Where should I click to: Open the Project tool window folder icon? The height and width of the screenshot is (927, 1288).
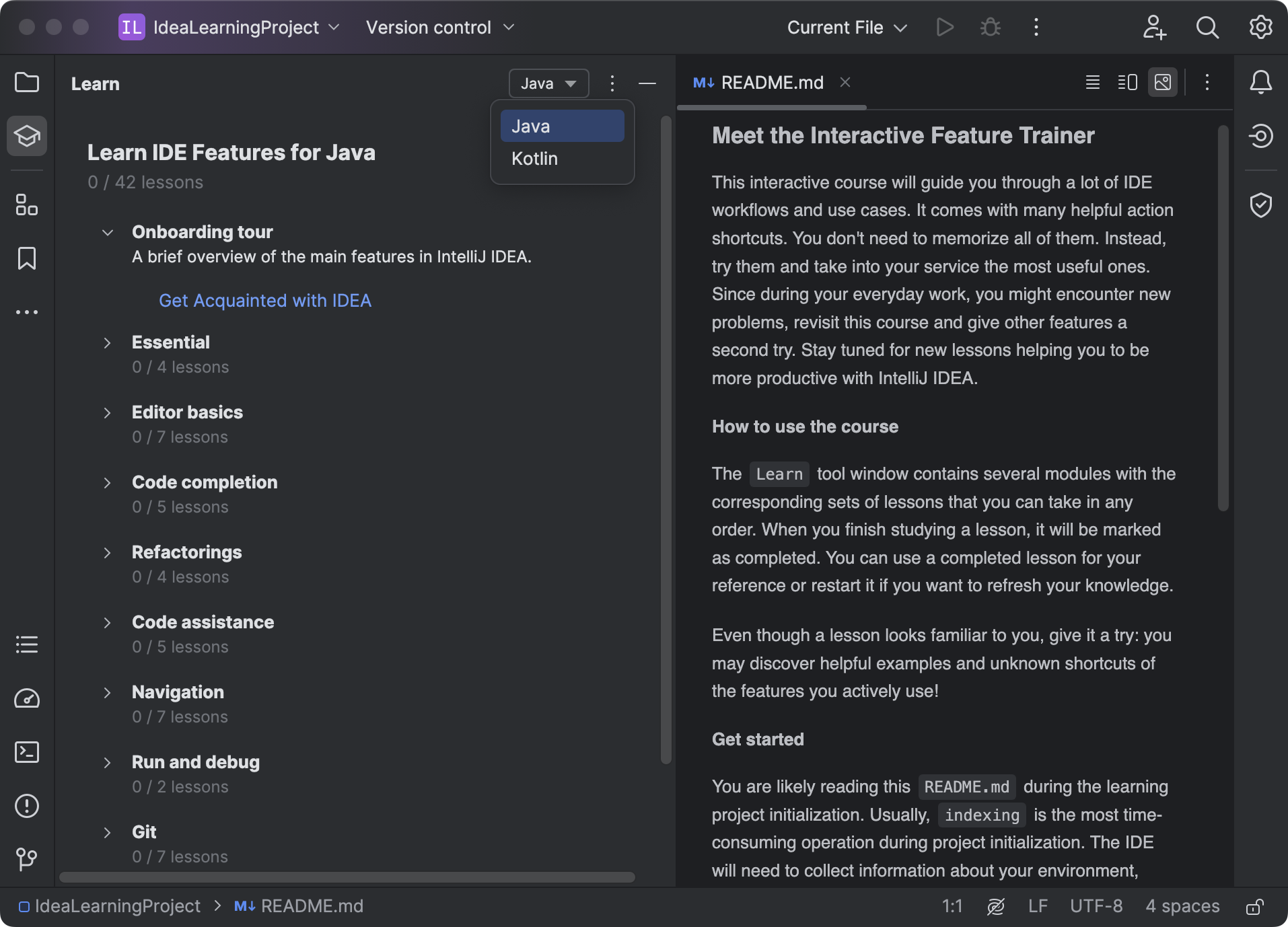click(x=26, y=82)
